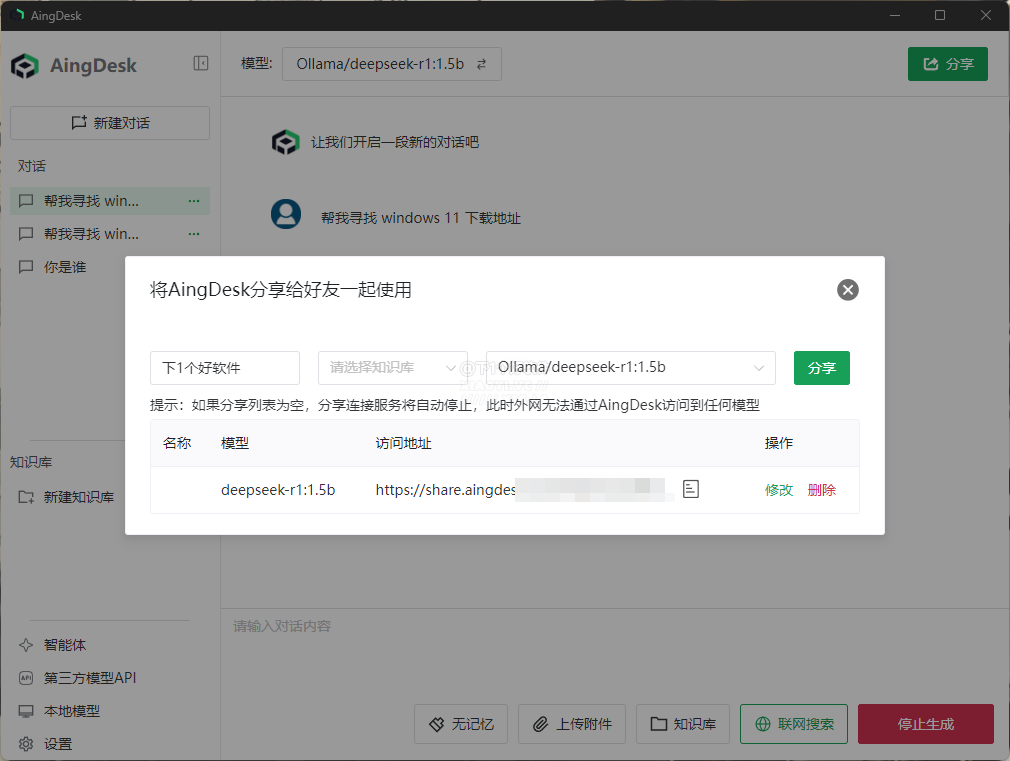Close the share dialog with X icon
The height and width of the screenshot is (761, 1010).
tap(848, 290)
